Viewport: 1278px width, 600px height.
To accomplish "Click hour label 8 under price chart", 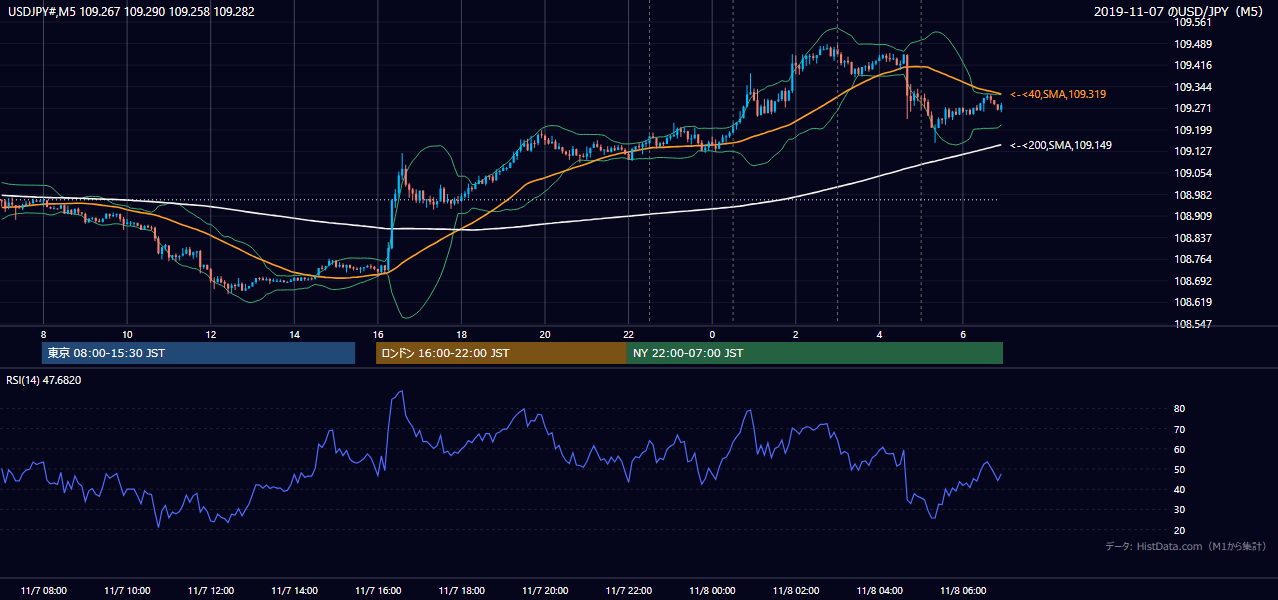I will tap(43, 334).
